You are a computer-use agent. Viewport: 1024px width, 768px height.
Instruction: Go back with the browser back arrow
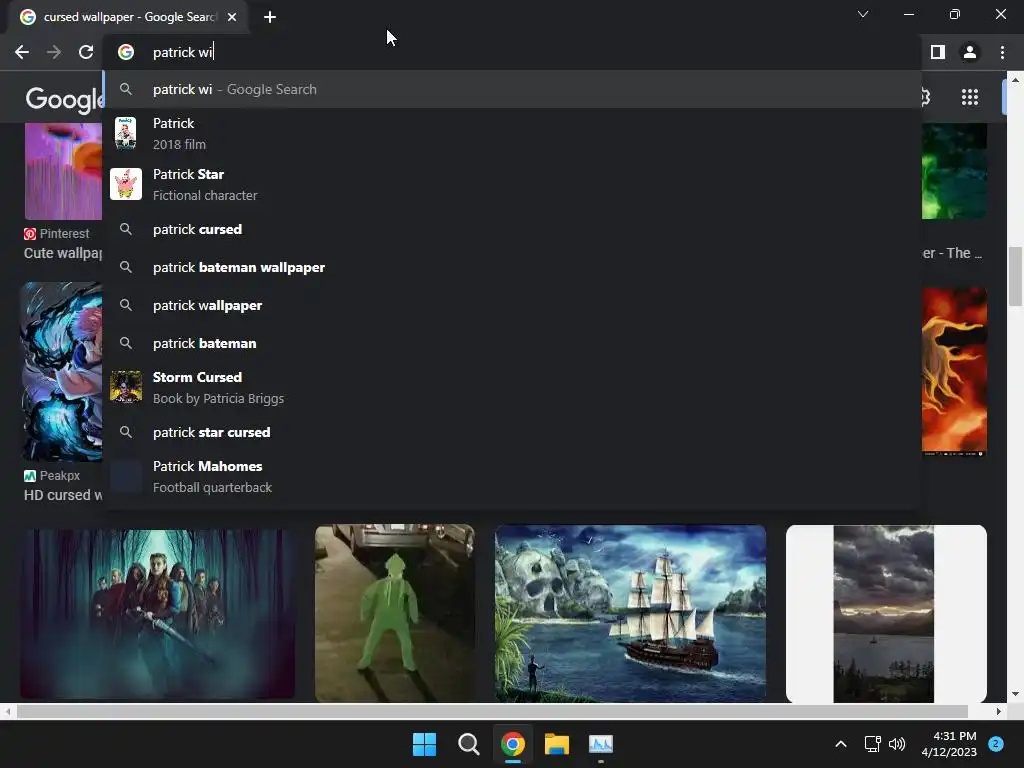[x=22, y=52]
